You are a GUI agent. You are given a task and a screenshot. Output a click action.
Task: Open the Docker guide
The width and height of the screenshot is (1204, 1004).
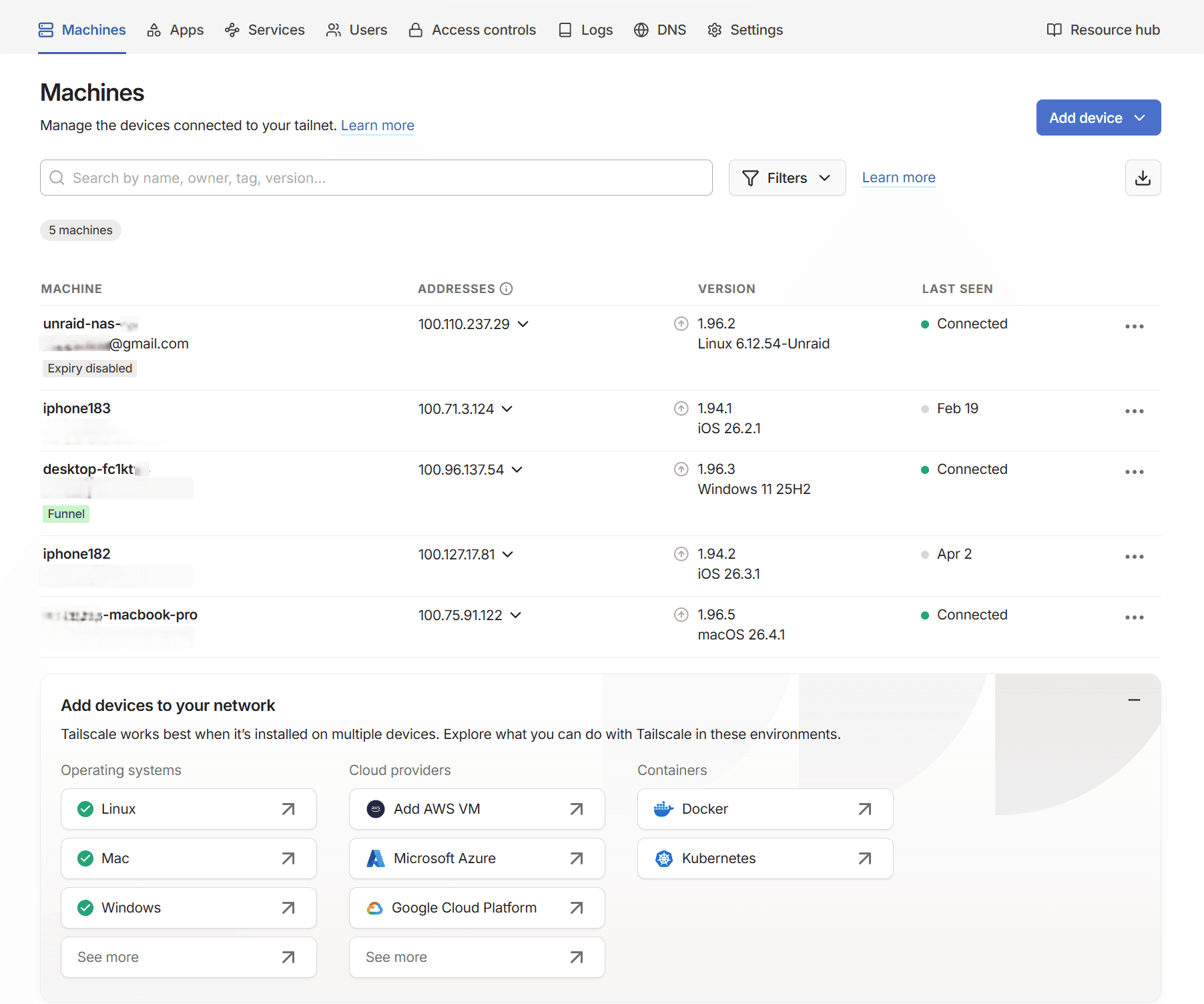[766, 809]
